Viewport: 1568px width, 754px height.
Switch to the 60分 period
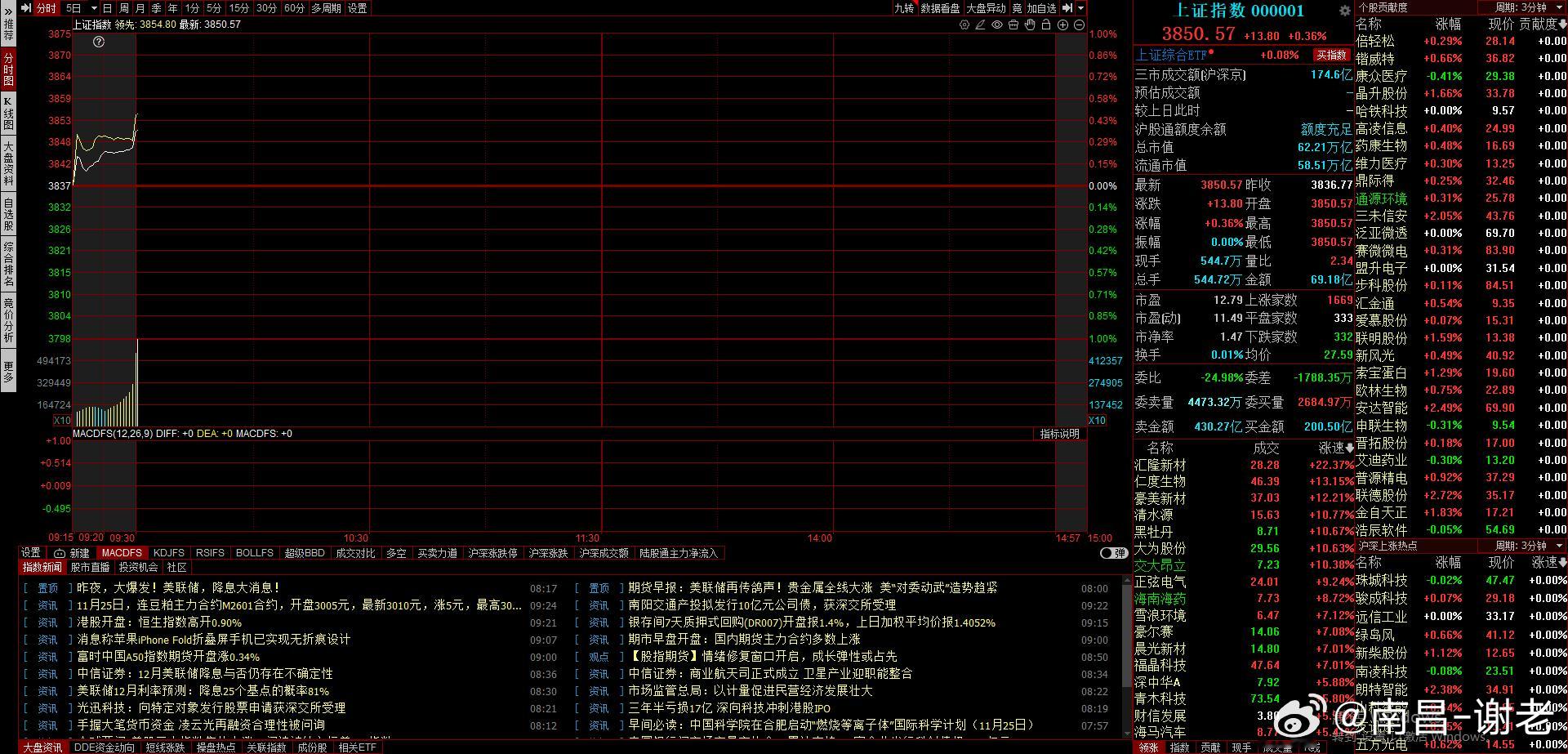point(294,8)
